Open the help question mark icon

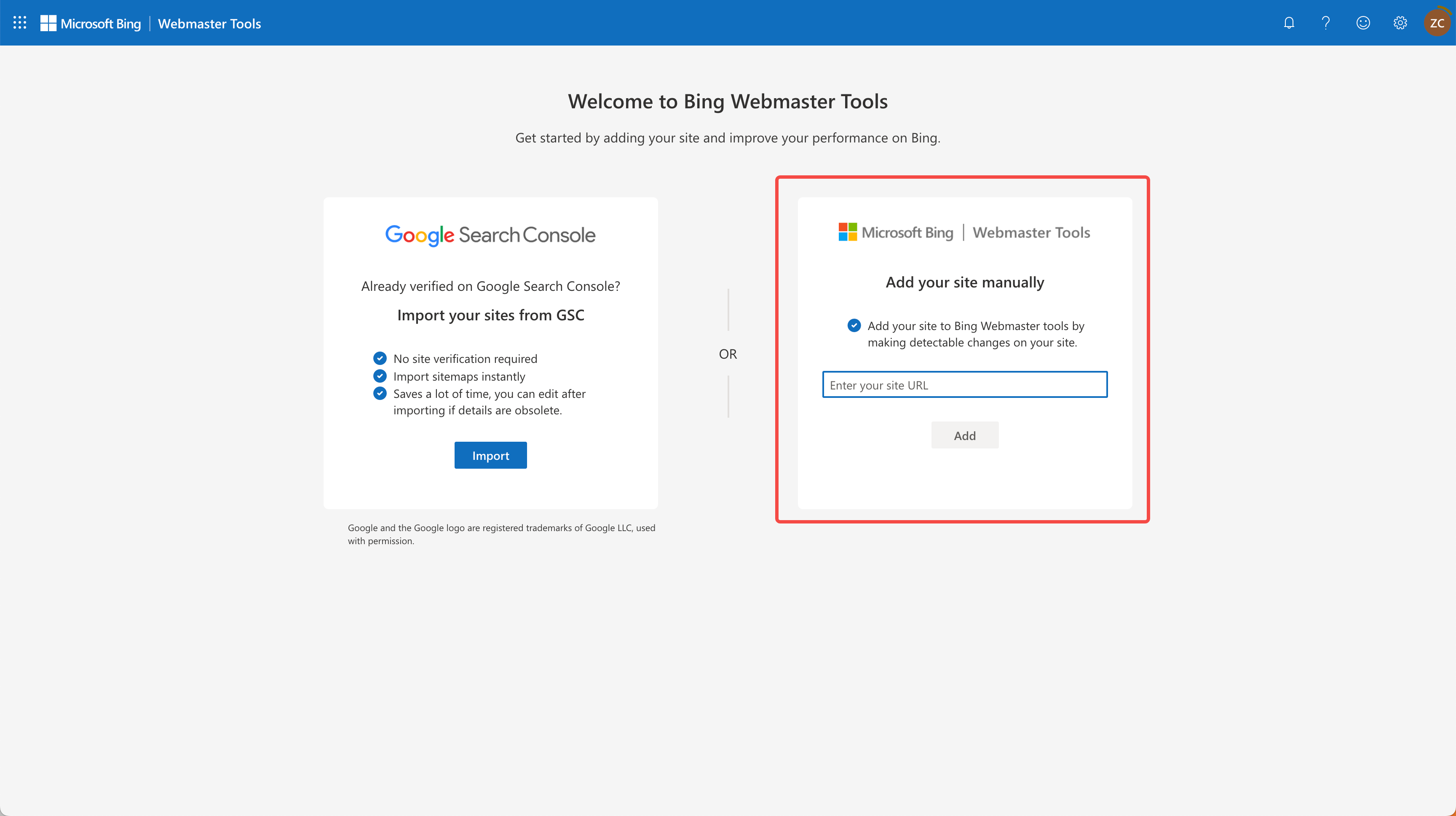(1325, 23)
